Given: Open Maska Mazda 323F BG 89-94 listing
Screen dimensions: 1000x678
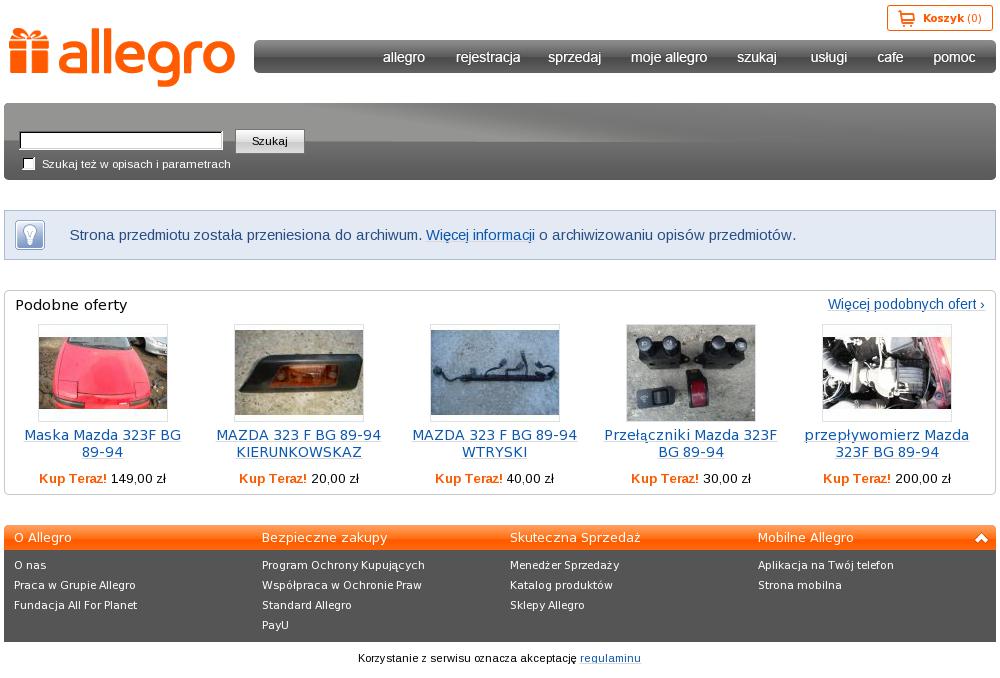Looking at the screenshot, I should click(x=103, y=443).
